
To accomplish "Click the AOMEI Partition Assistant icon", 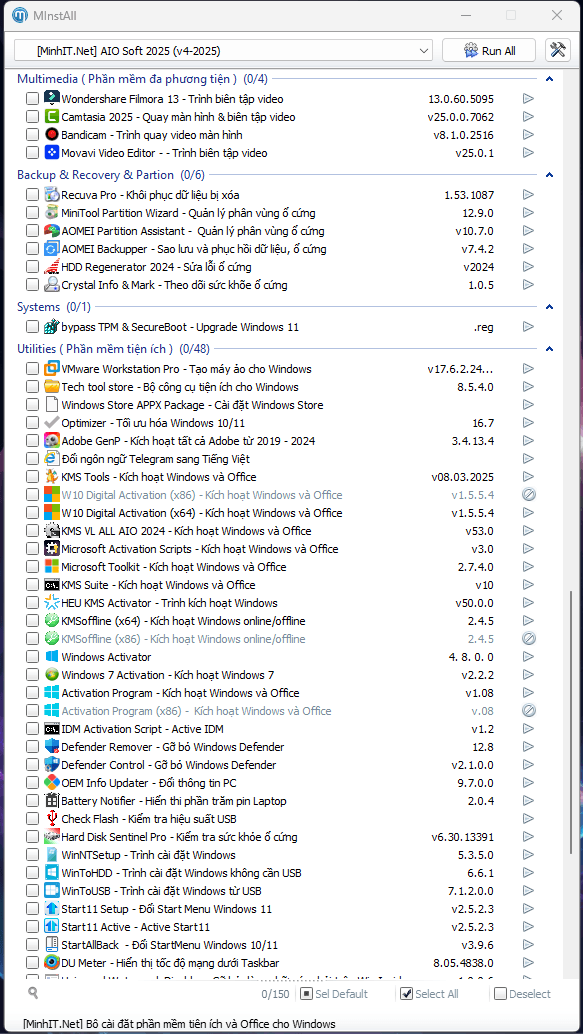I will coord(51,231).
